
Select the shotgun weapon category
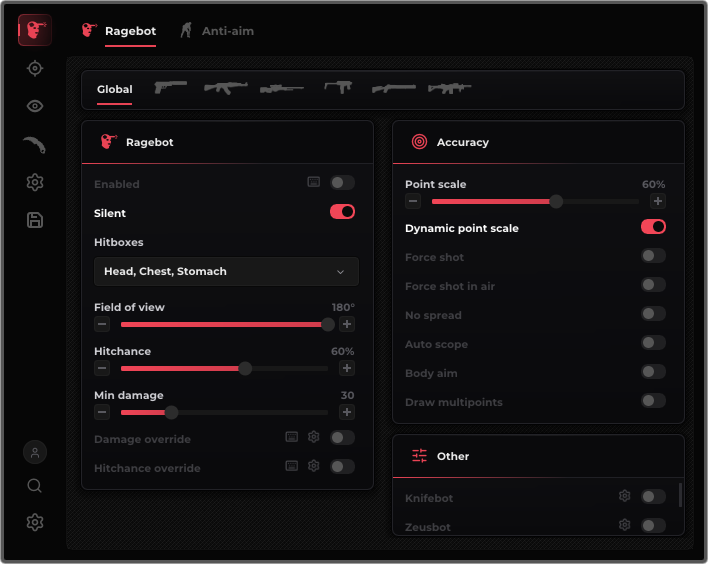tap(393, 88)
